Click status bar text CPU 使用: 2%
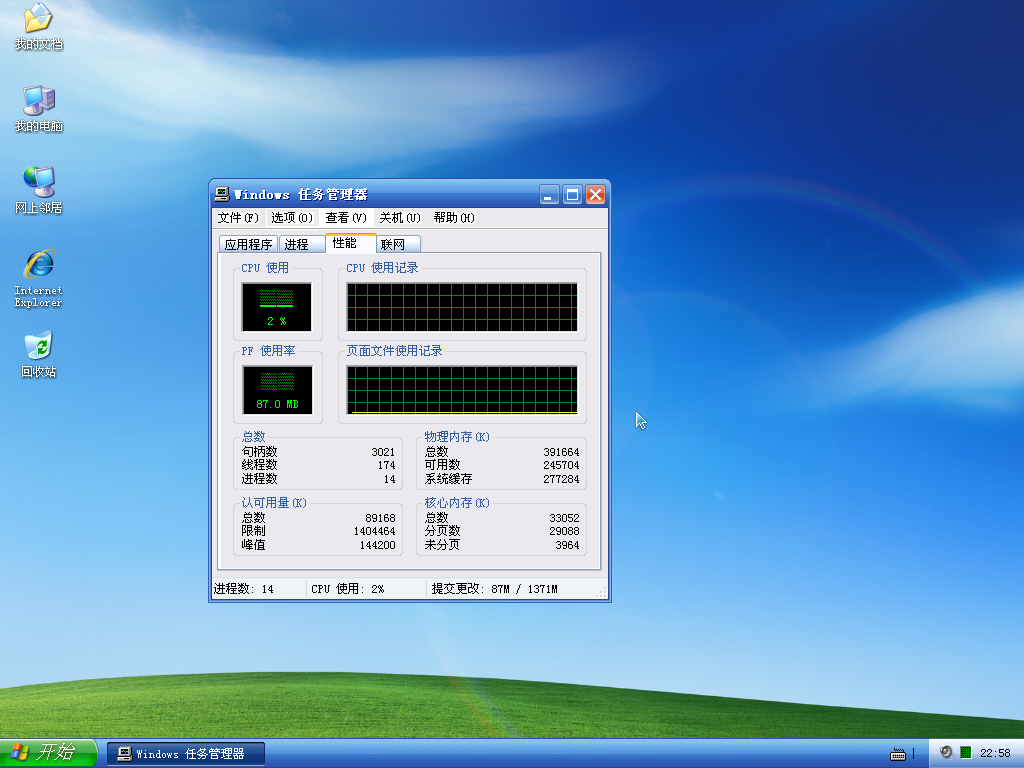This screenshot has height=768, width=1024. [347, 589]
